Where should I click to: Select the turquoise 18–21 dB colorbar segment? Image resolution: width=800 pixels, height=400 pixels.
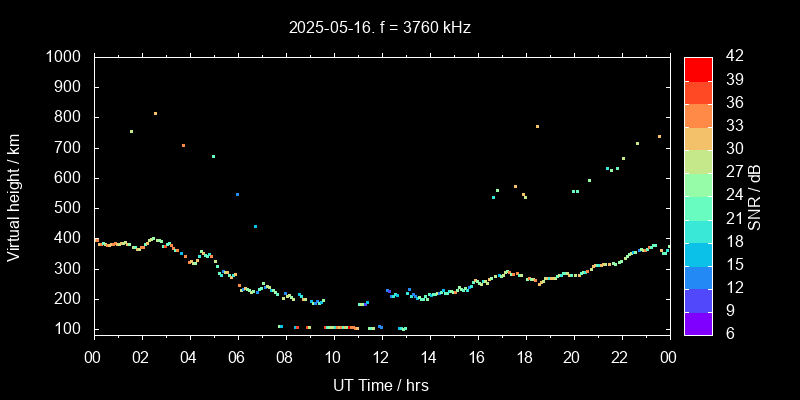(698, 230)
